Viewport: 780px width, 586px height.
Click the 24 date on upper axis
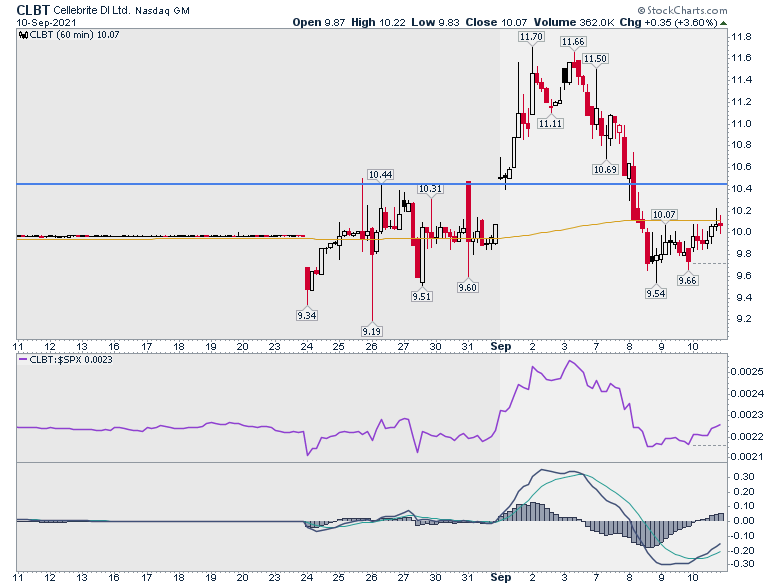tap(307, 346)
